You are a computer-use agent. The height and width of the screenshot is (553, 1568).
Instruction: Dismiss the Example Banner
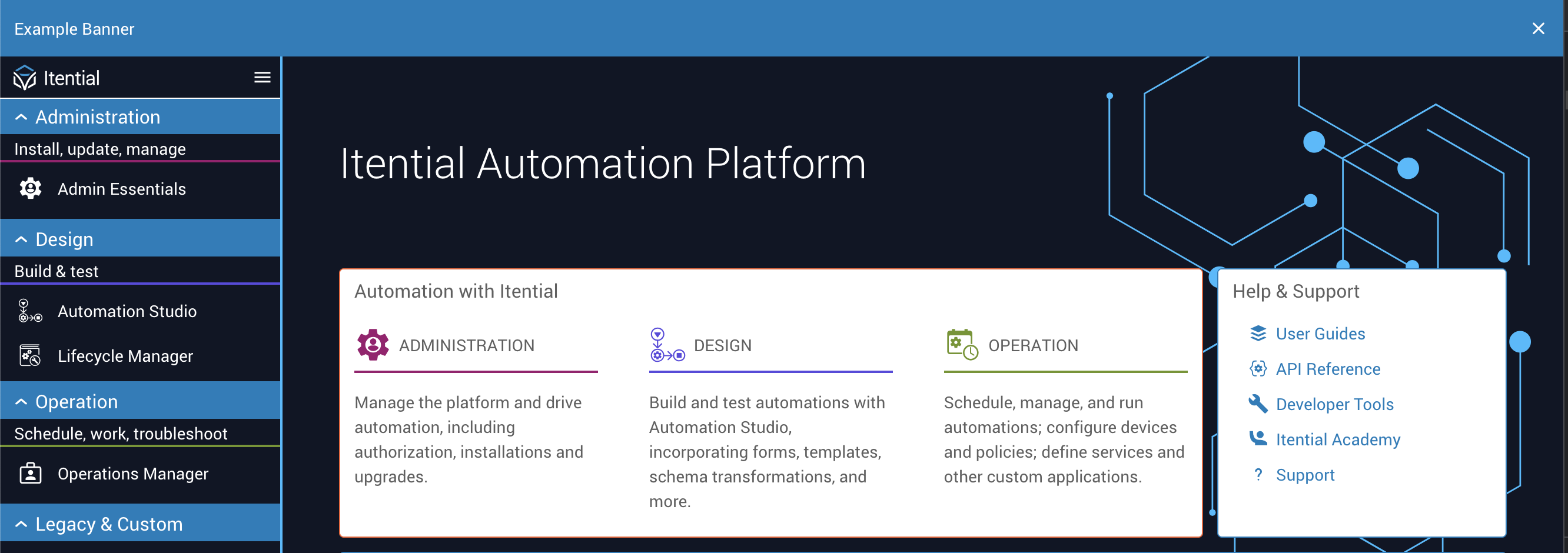(x=1537, y=29)
